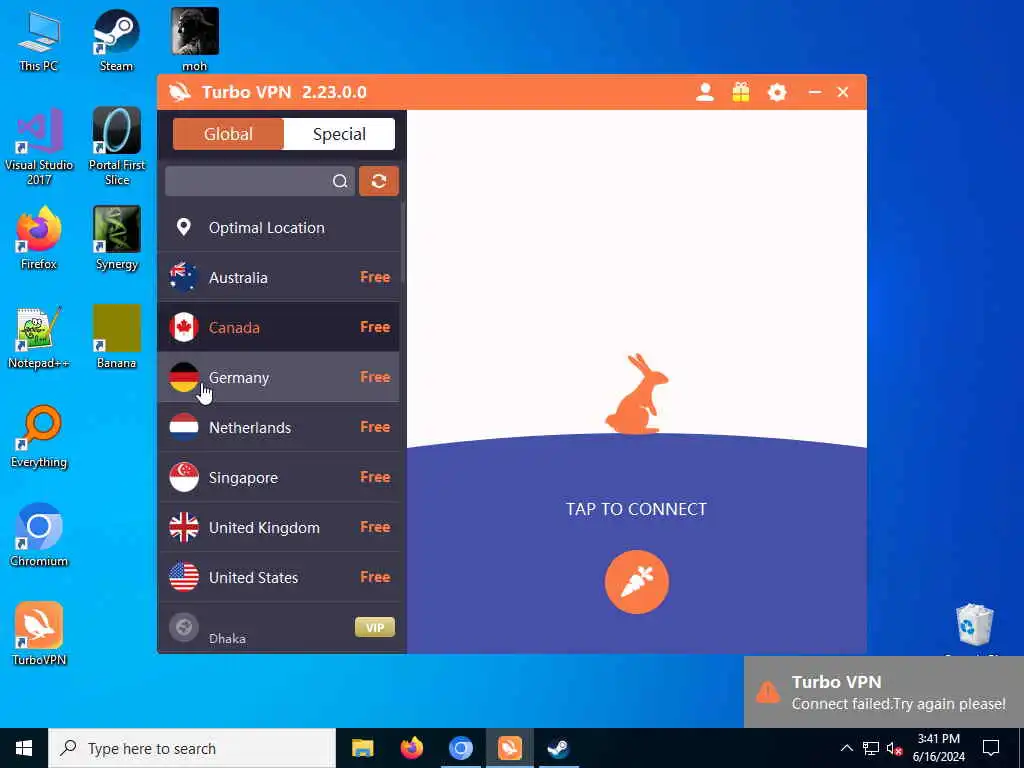Select the United States server
The height and width of the screenshot is (768, 1024).
(279, 577)
